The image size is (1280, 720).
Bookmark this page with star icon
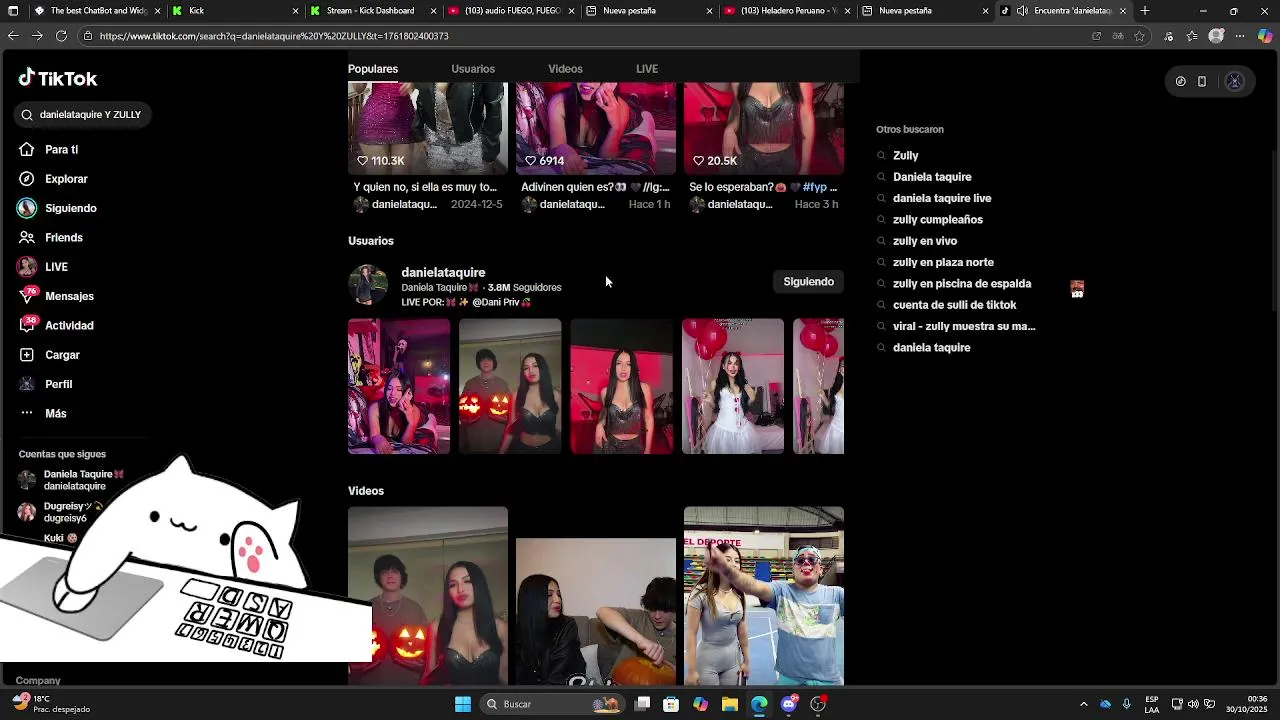point(1139,36)
